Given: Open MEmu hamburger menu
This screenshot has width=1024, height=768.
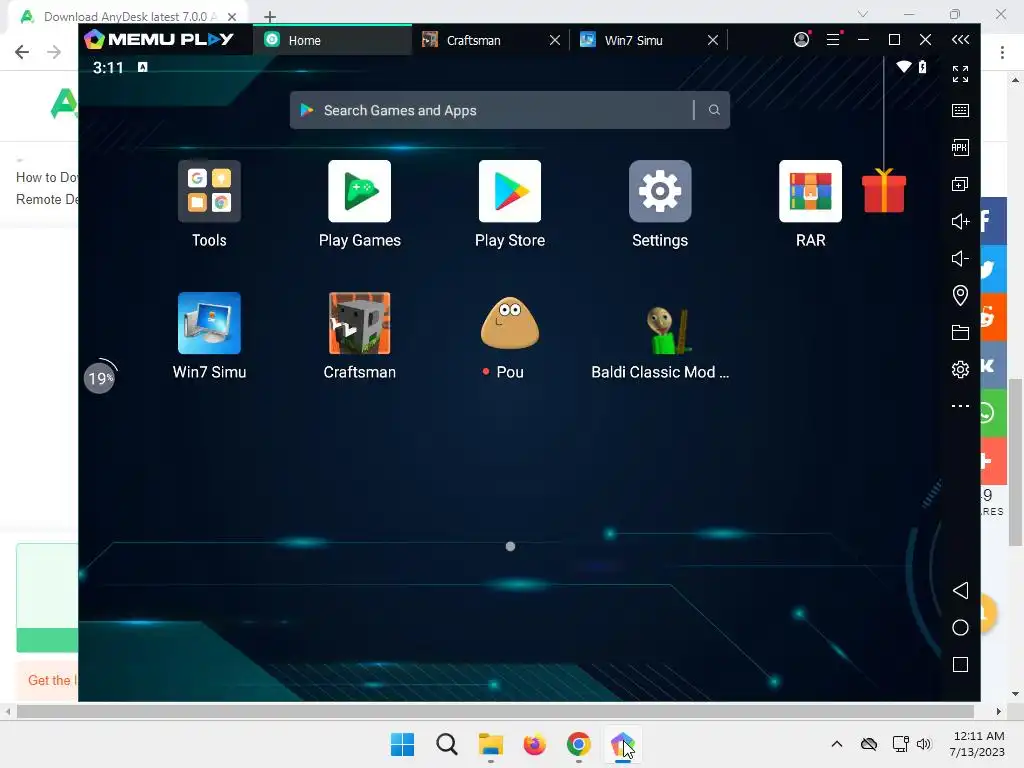Looking at the screenshot, I should coord(833,39).
